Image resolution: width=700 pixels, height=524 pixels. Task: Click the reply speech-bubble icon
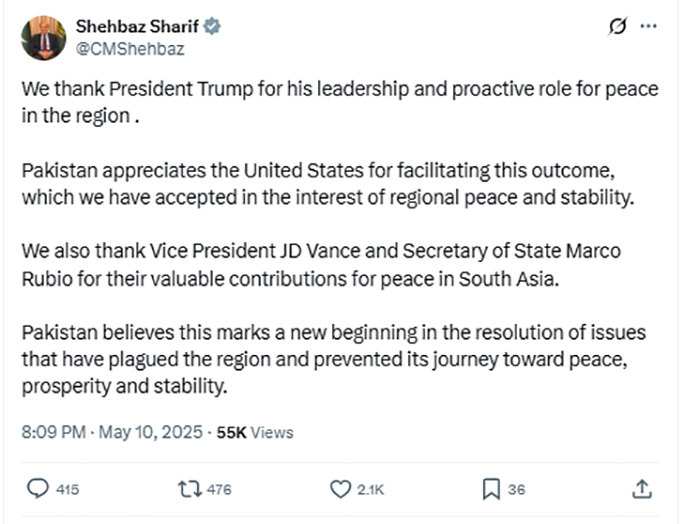(37, 489)
